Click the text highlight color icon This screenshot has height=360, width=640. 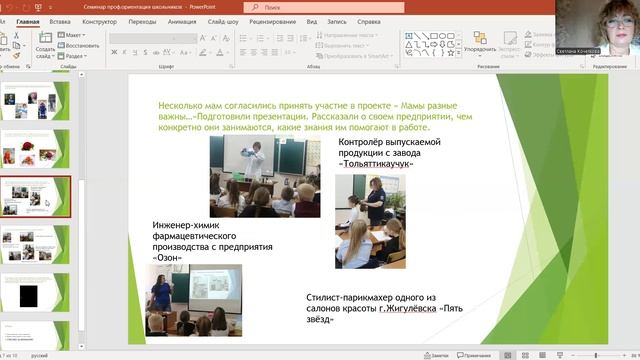click(203, 53)
